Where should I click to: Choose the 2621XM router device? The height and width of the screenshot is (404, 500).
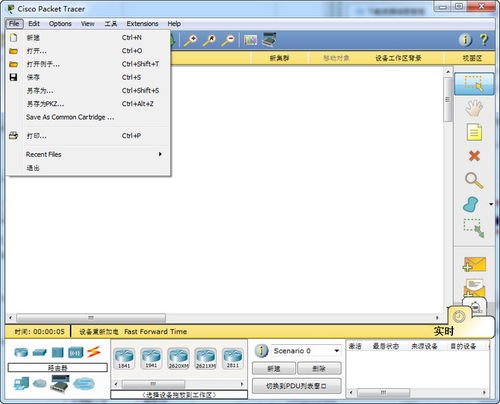pos(206,358)
